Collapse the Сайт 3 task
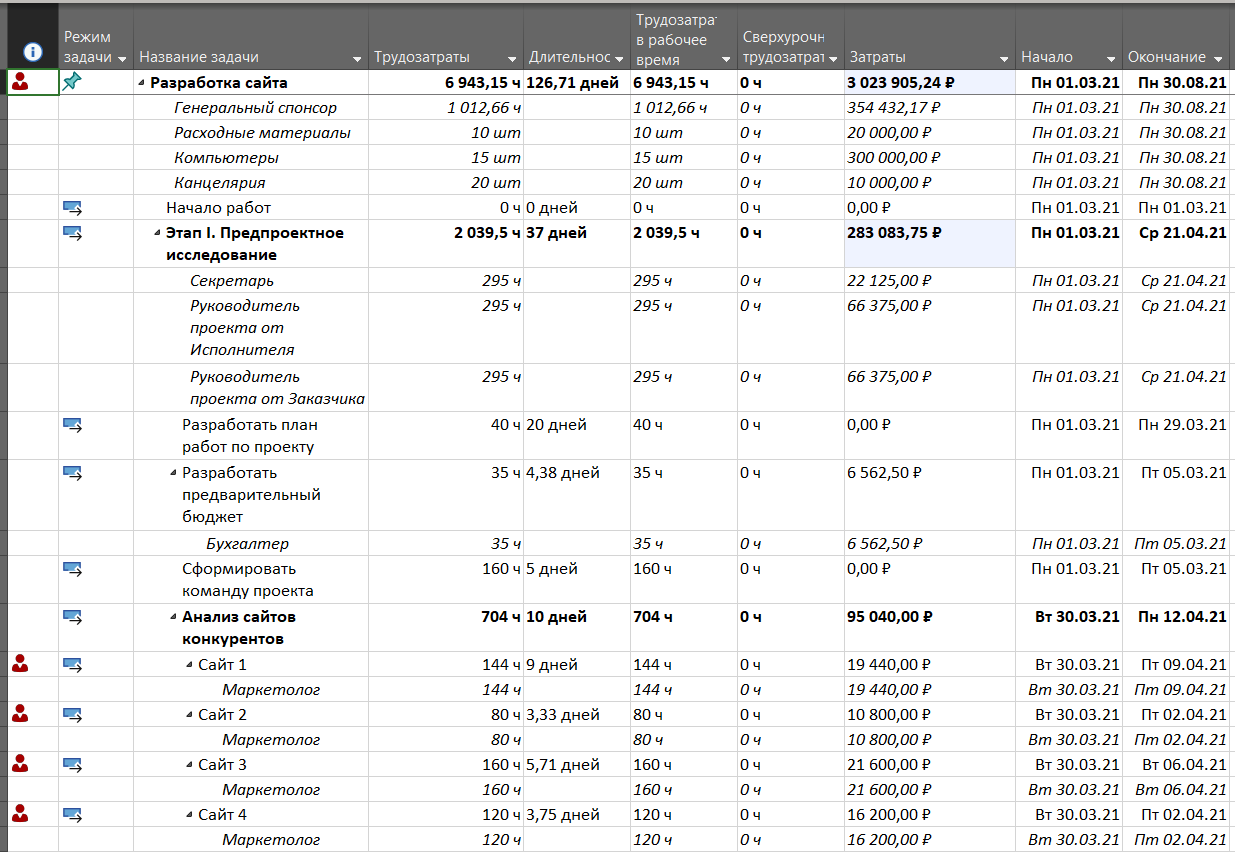 pyautogui.click(x=189, y=766)
